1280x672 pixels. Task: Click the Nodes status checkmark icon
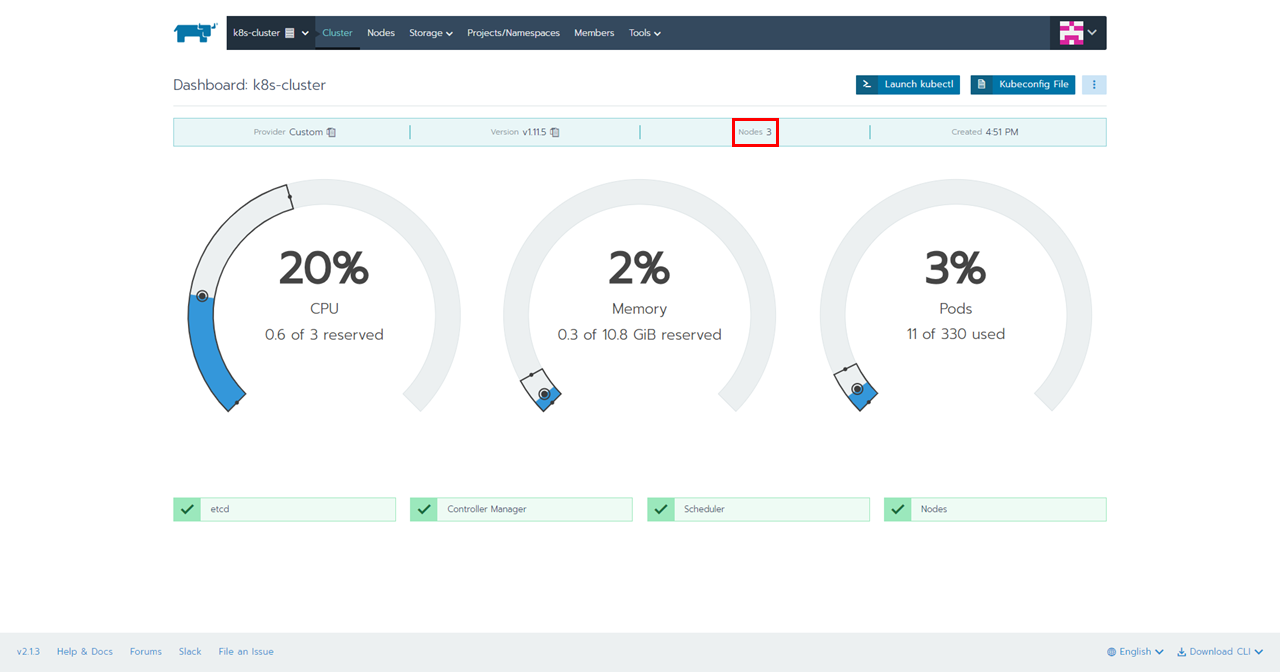pyautogui.click(x=898, y=509)
